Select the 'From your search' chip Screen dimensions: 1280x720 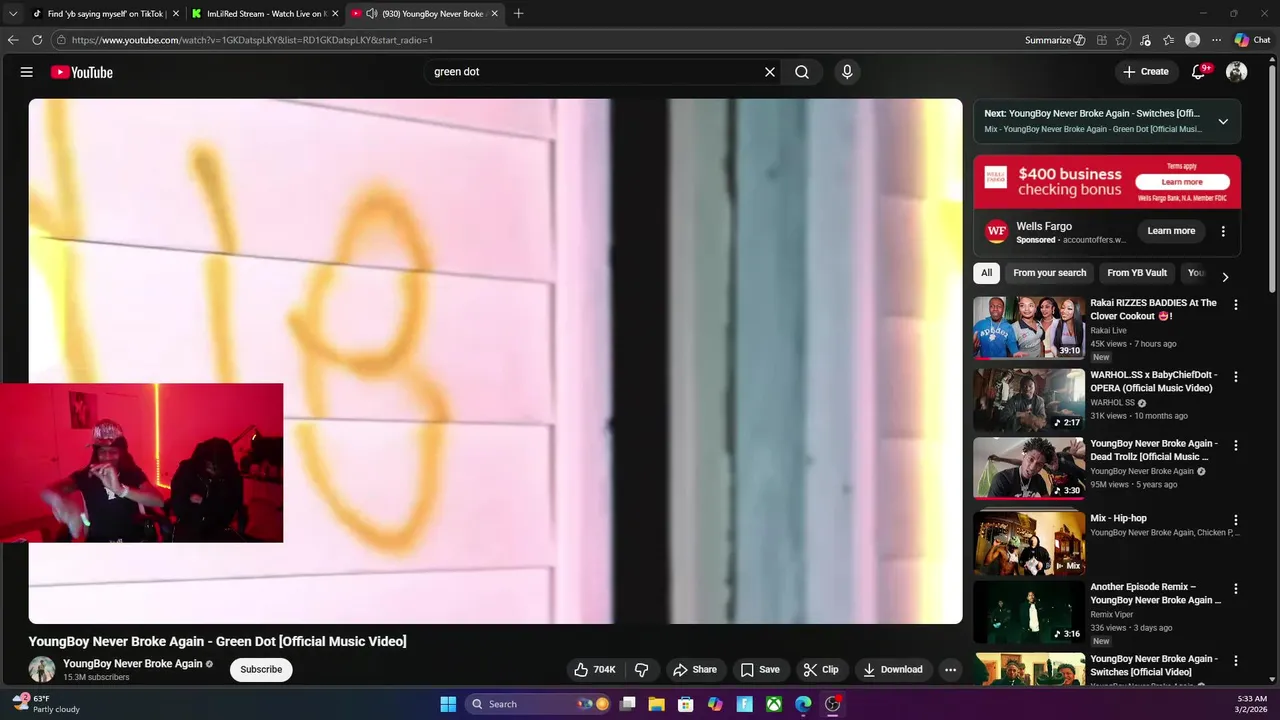1049,273
